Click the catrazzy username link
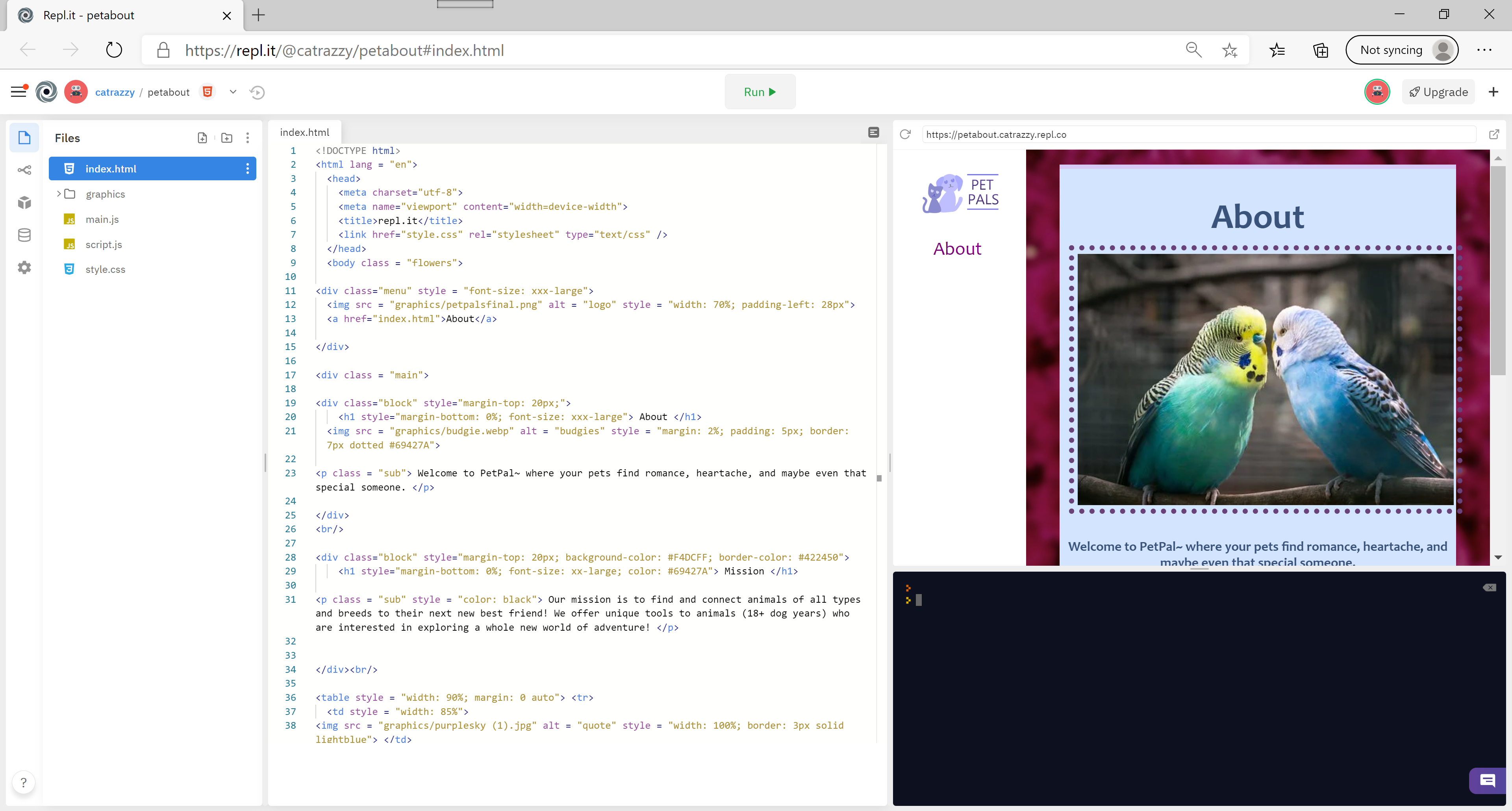Image resolution: width=1512 pixels, height=811 pixels. 115,92
